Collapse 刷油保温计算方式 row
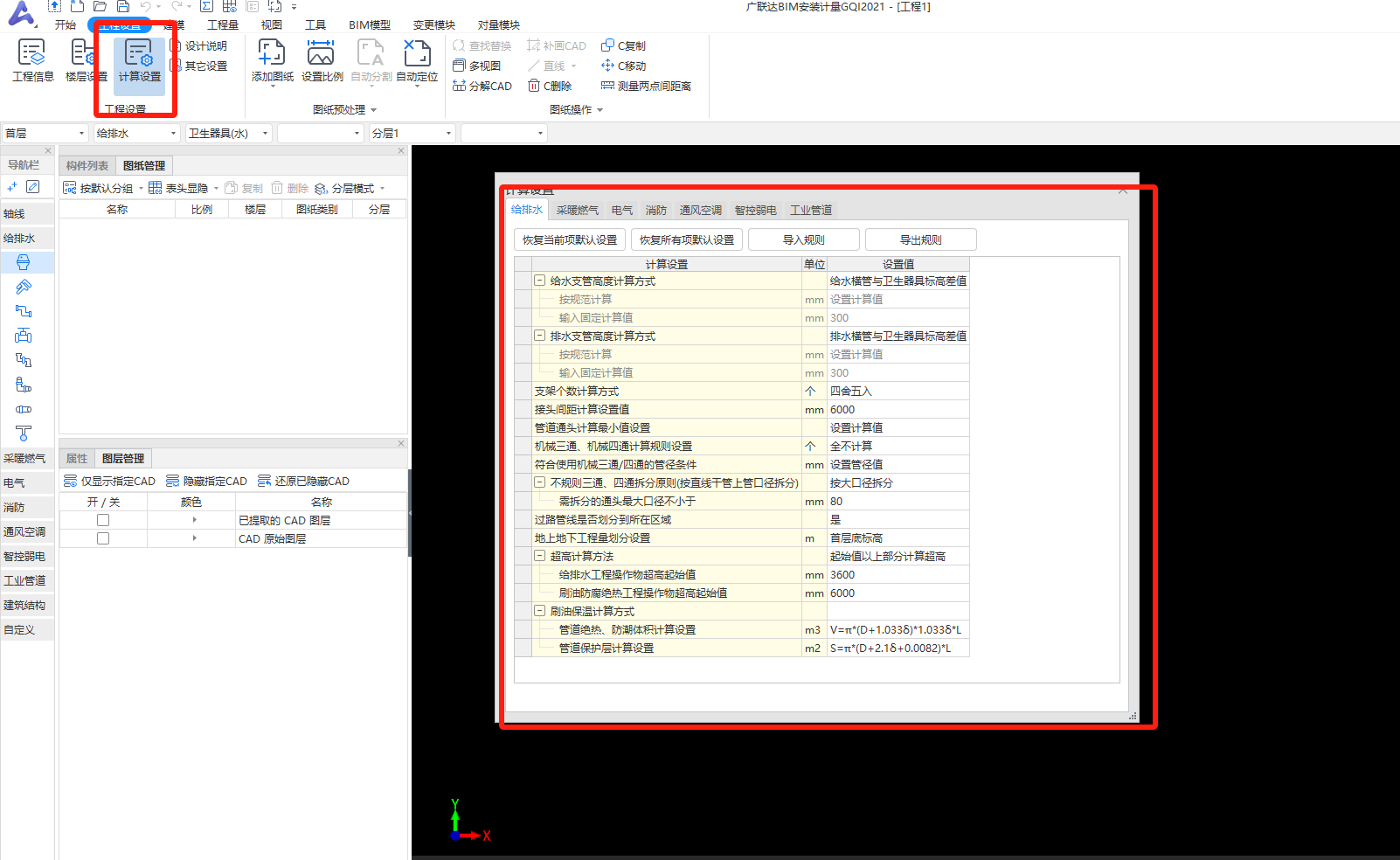Image resolution: width=1400 pixels, height=860 pixels. click(540, 611)
